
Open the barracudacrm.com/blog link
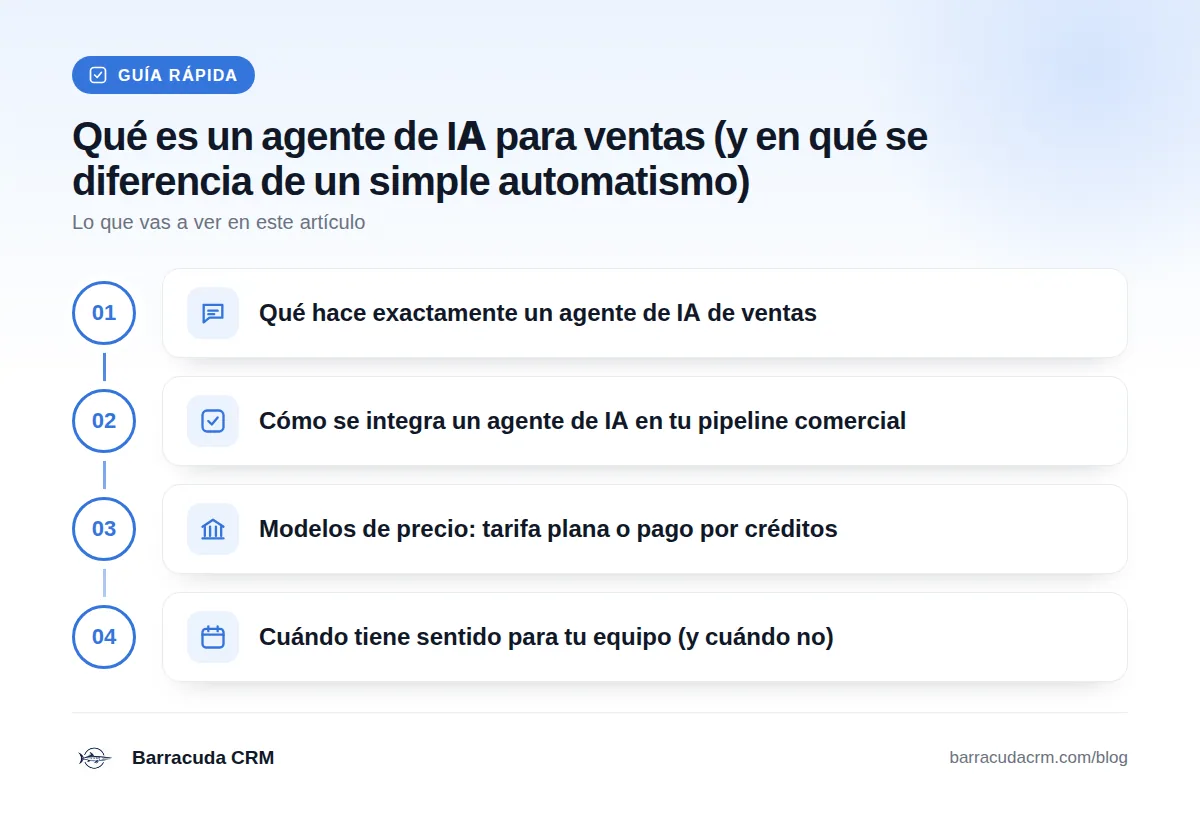click(x=1038, y=758)
